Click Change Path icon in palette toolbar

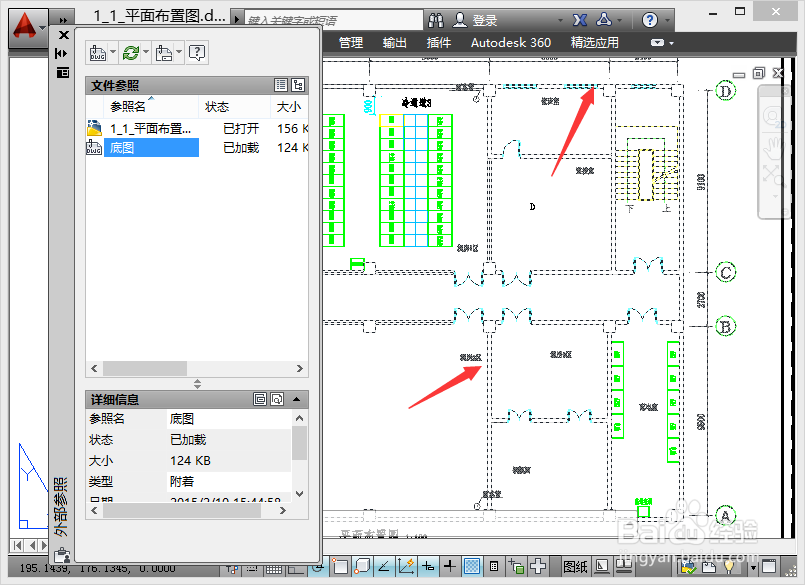coord(164,52)
